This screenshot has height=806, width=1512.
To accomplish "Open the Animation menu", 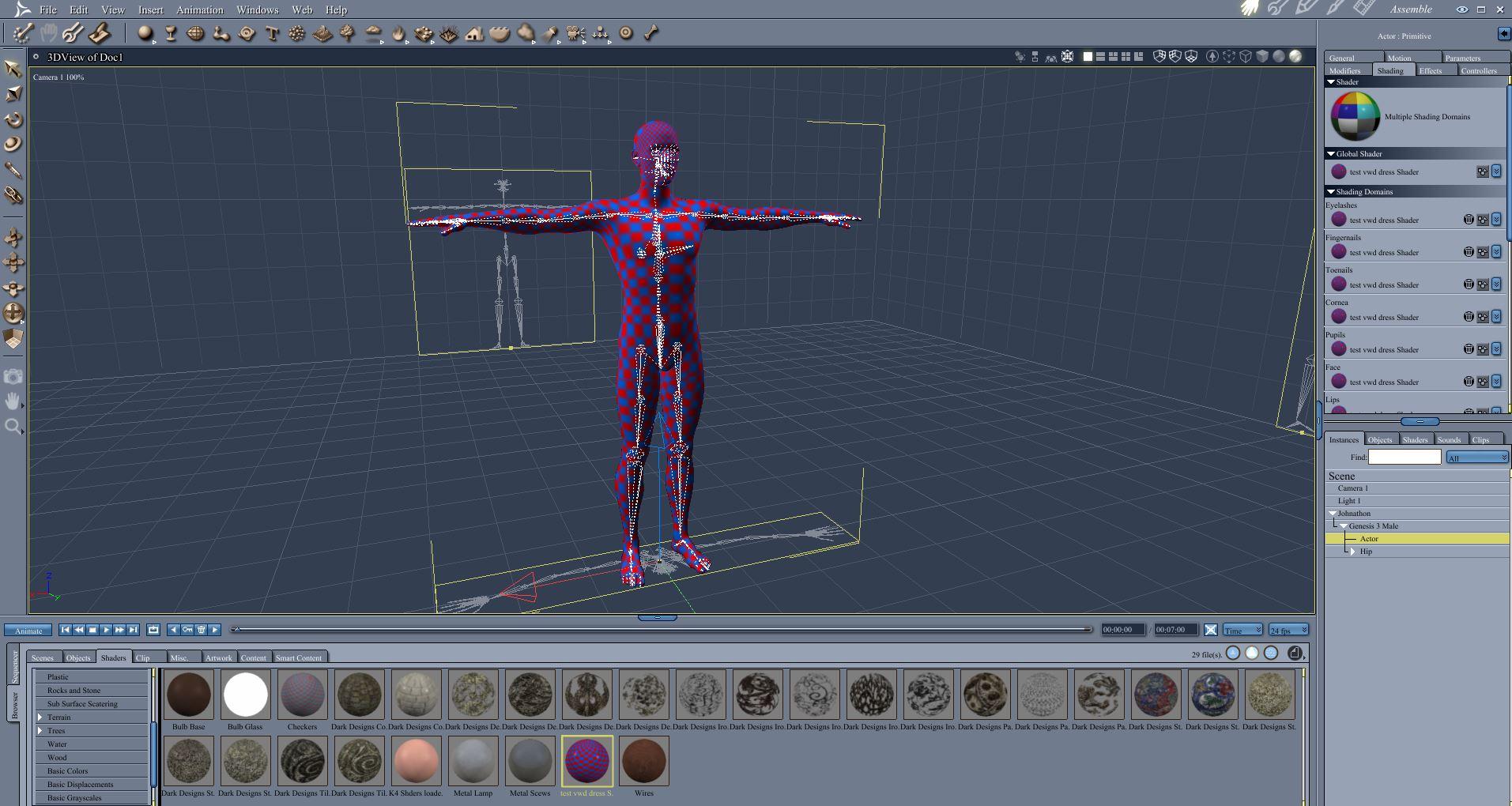I will click(200, 10).
